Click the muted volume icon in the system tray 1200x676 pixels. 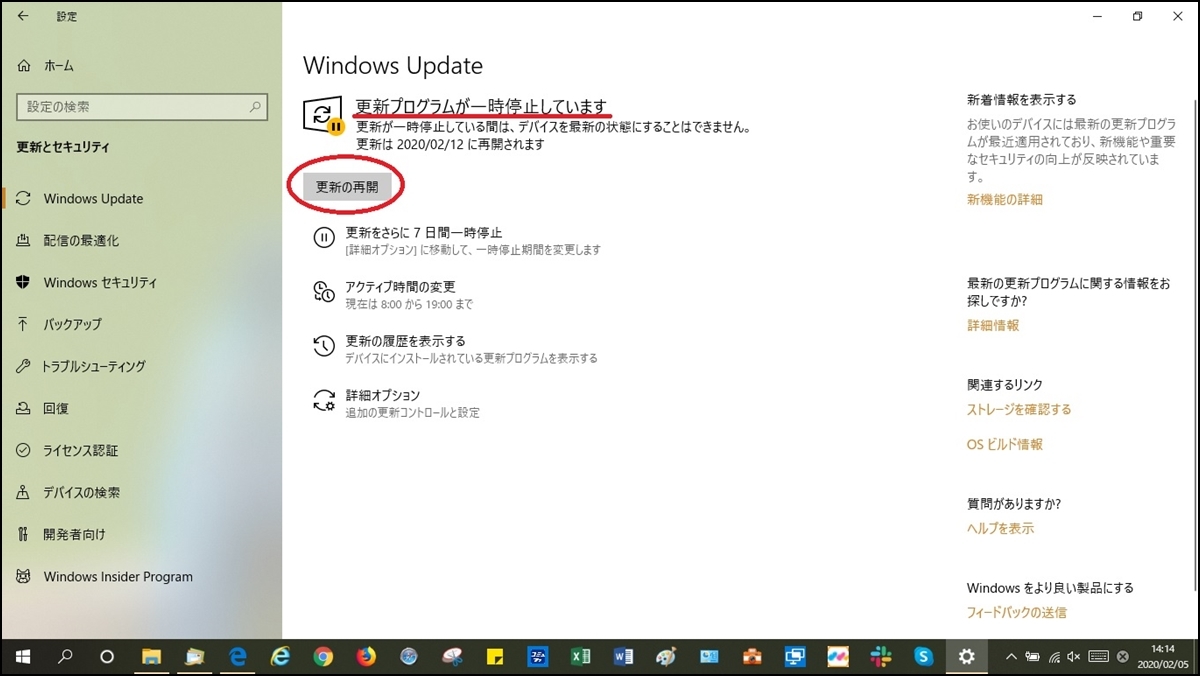pyautogui.click(x=1075, y=657)
